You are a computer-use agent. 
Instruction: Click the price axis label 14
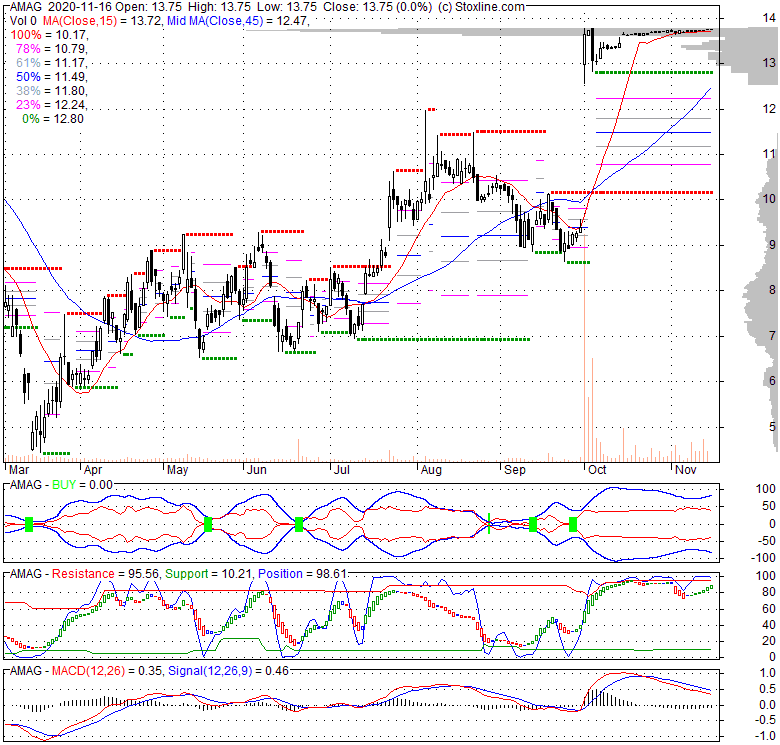tap(770, 18)
